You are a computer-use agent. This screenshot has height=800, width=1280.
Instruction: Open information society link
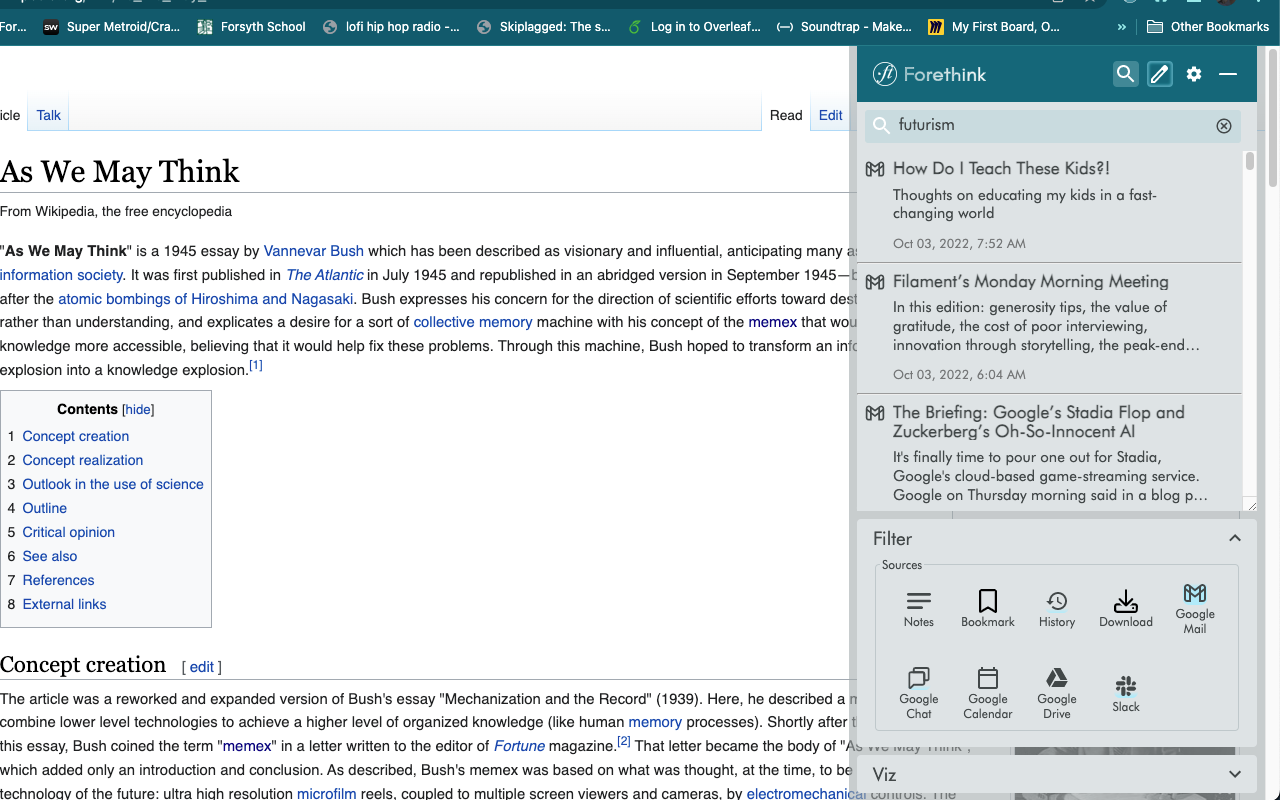(x=62, y=275)
